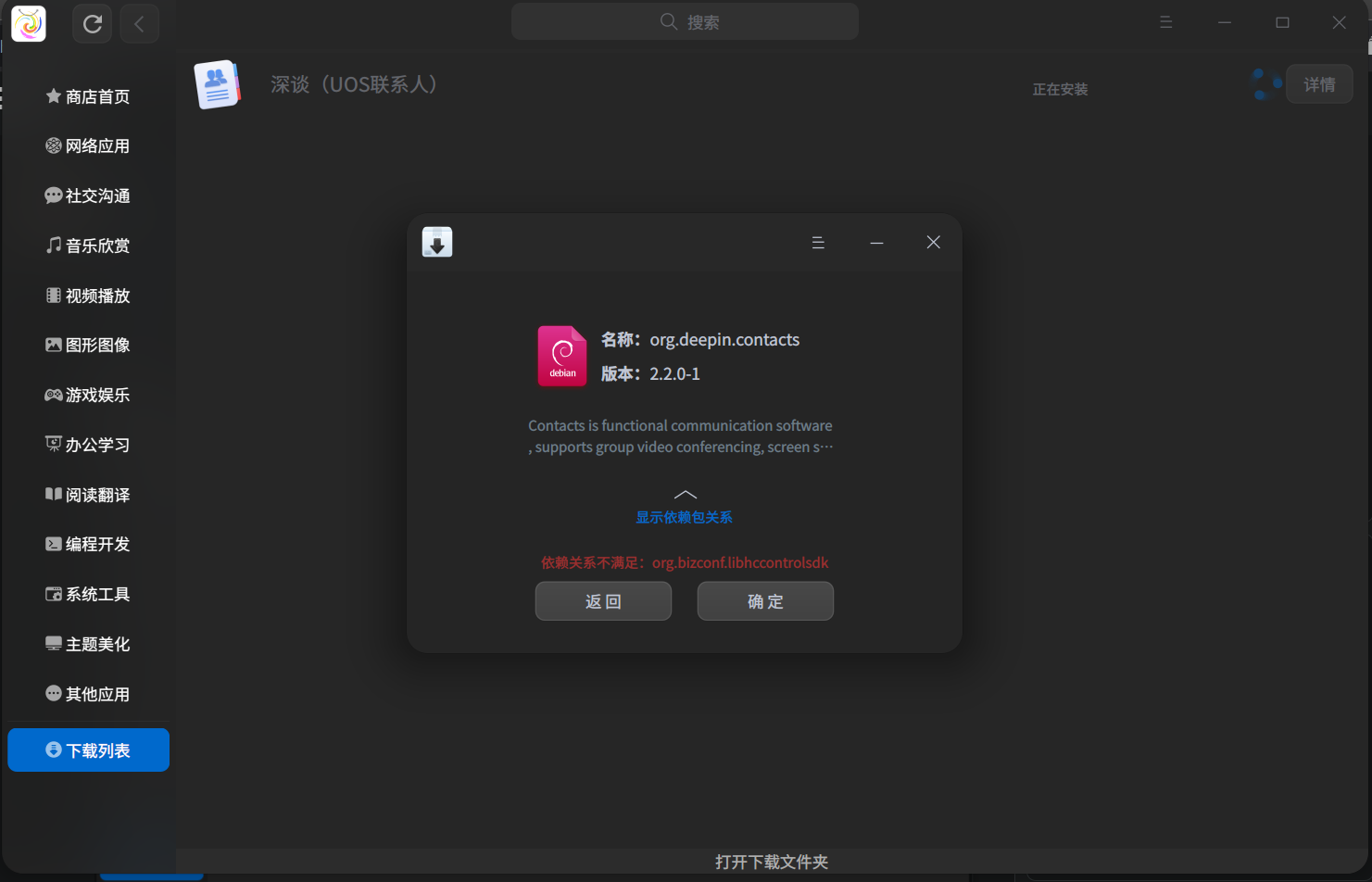
Task: Click inside the 搜索 search field
Action: coord(685,21)
